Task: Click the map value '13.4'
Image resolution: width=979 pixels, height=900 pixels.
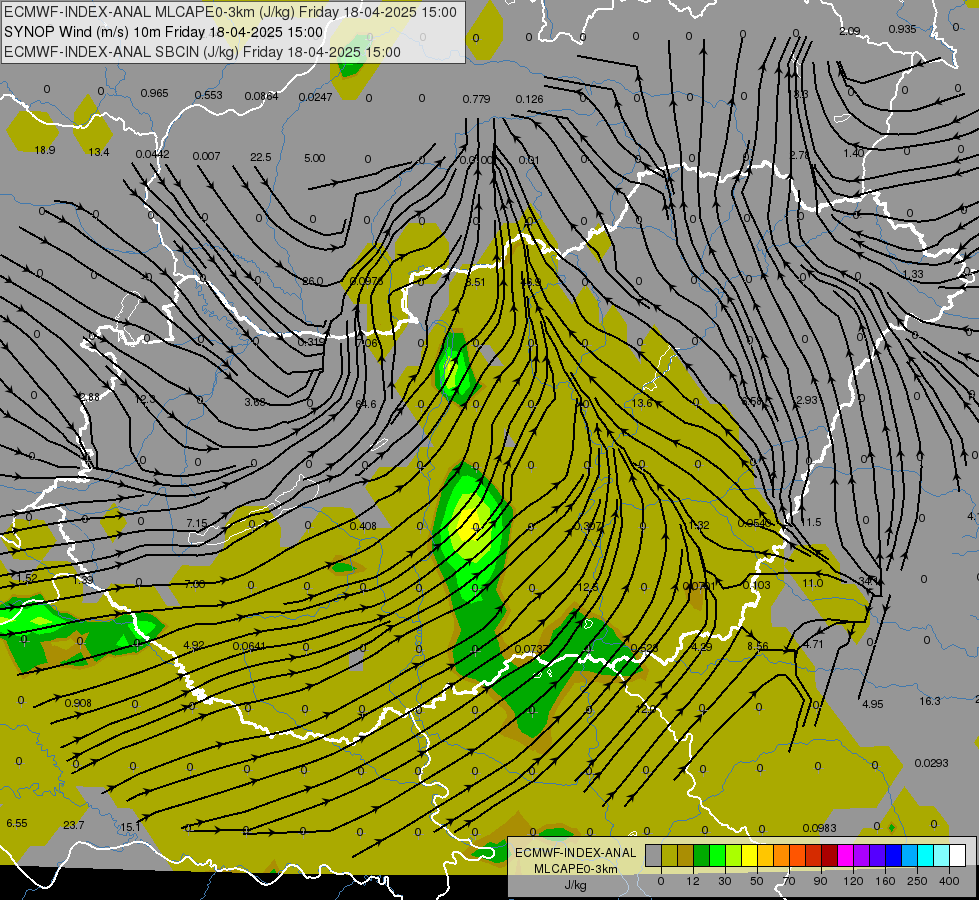Action: 99,152
